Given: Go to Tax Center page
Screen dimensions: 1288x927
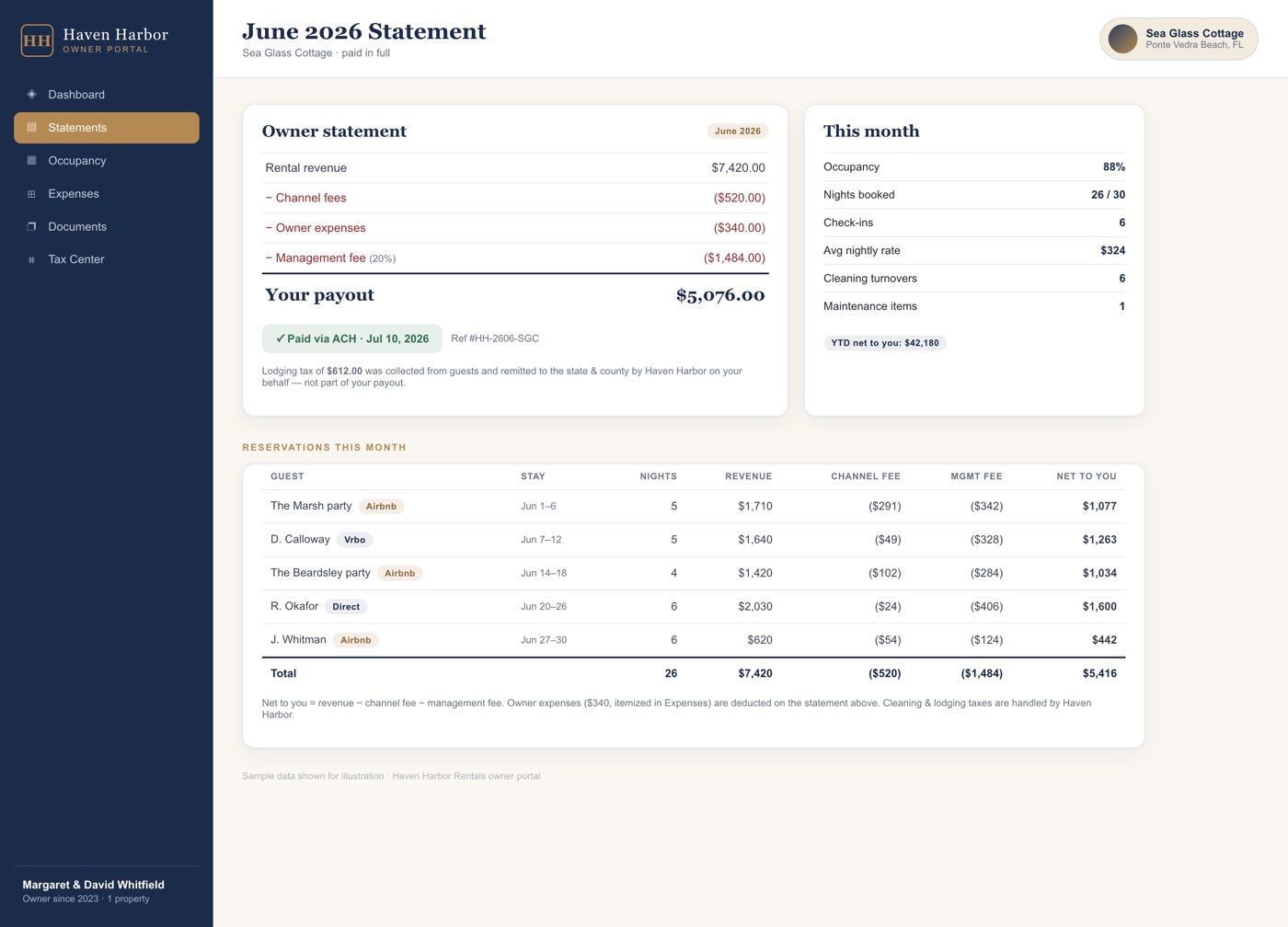Looking at the screenshot, I should [107, 259].
